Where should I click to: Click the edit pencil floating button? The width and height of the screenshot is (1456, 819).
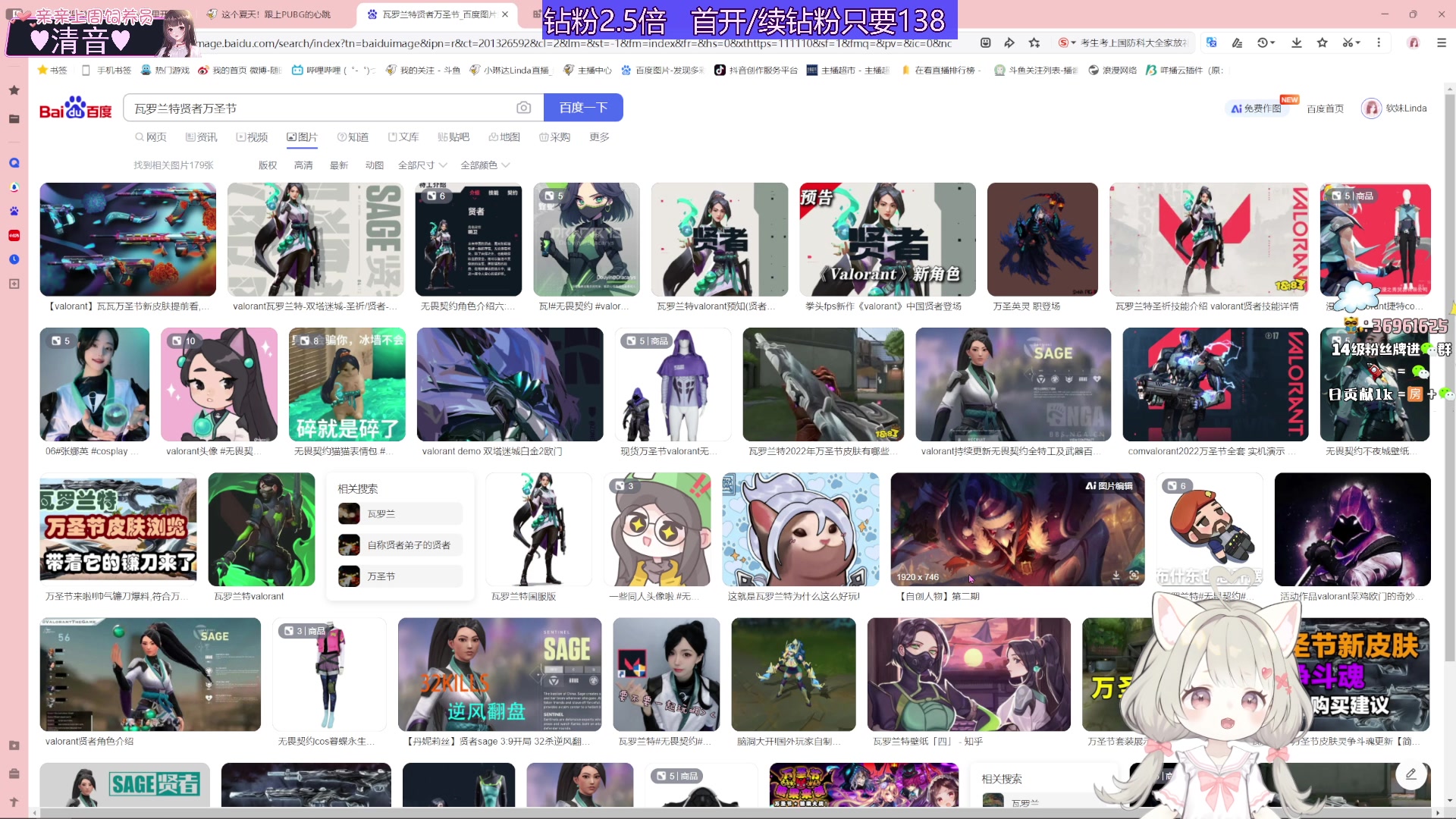(x=1411, y=774)
